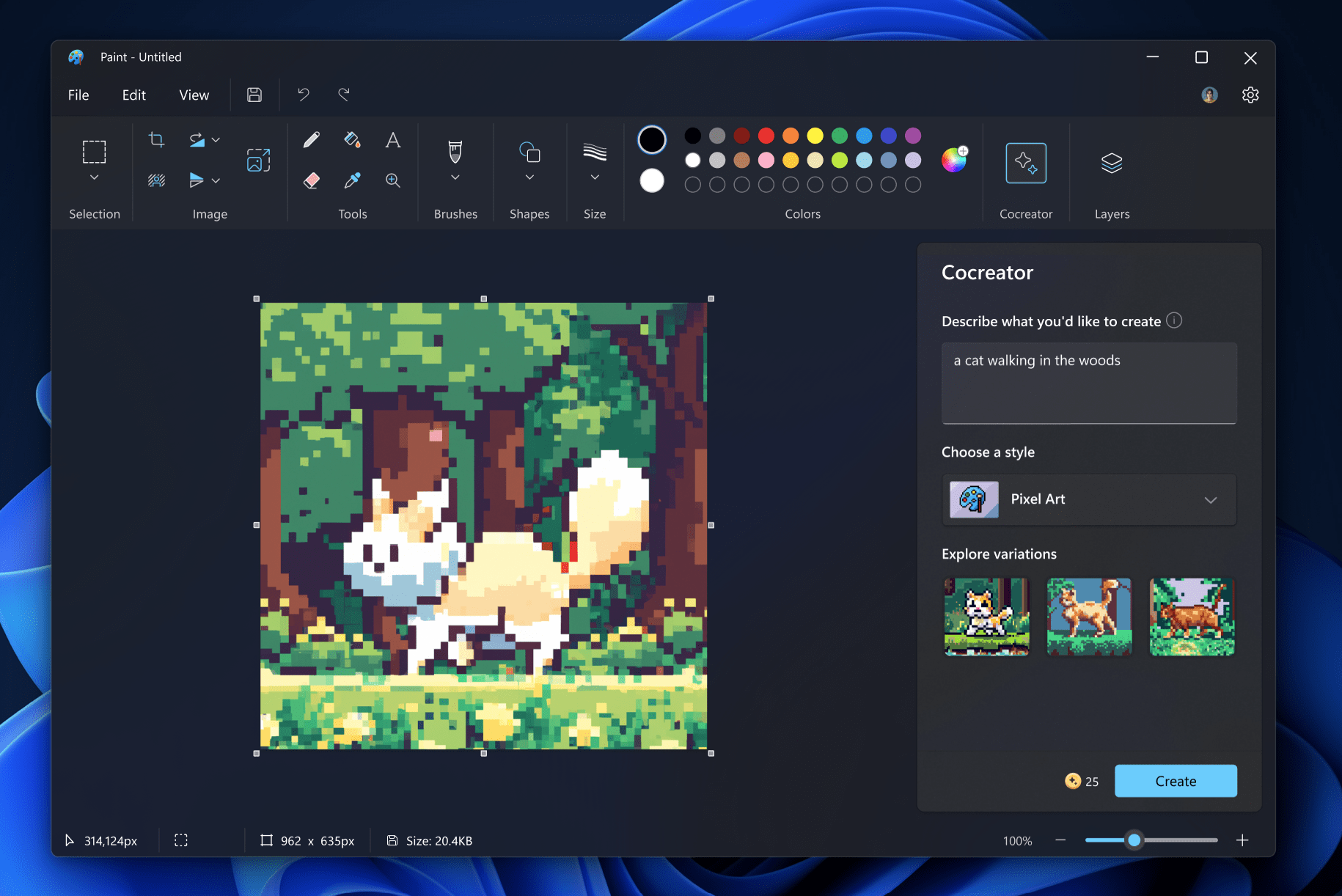Select the Fill with color tool

(352, 139)
